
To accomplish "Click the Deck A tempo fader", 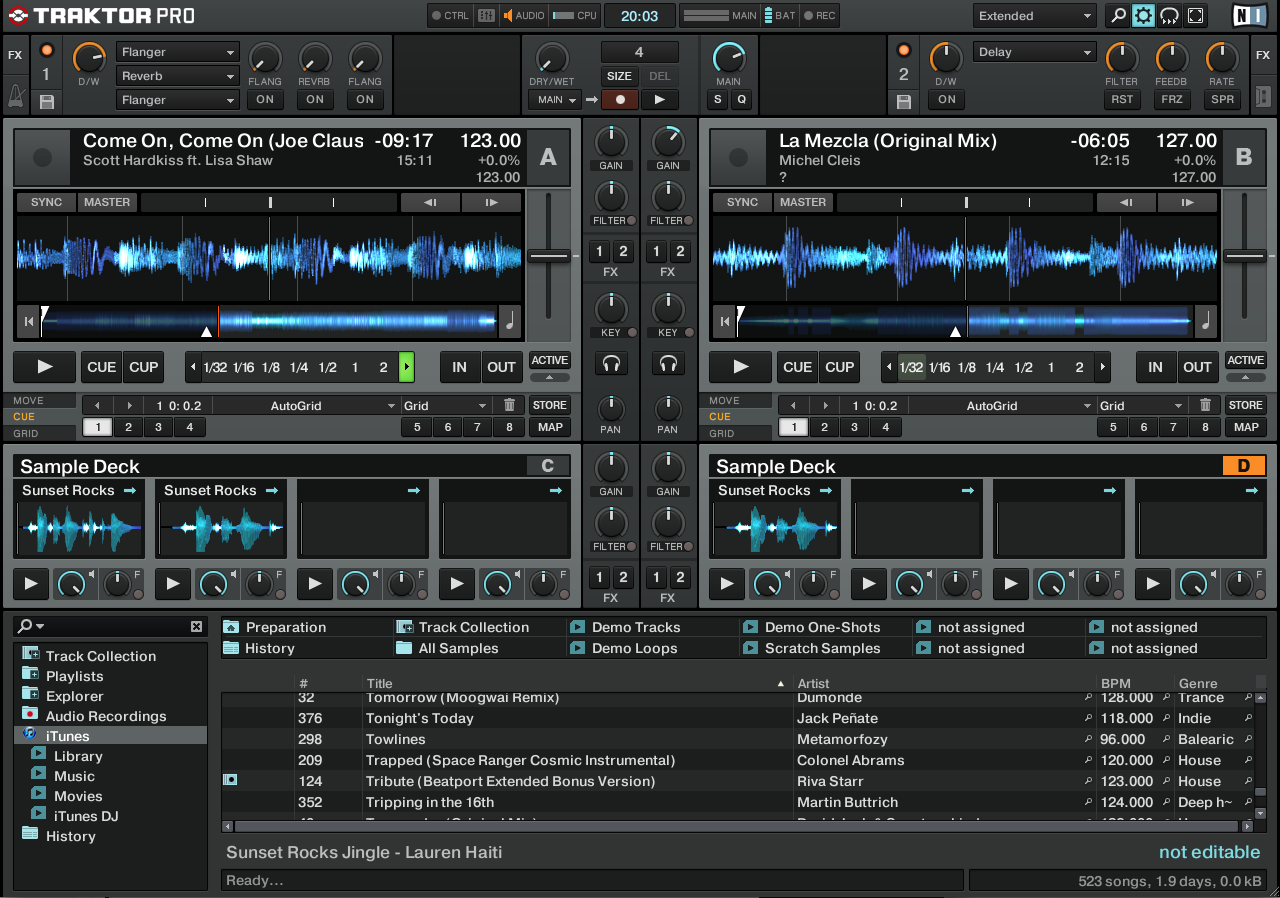I will [549, 257].
